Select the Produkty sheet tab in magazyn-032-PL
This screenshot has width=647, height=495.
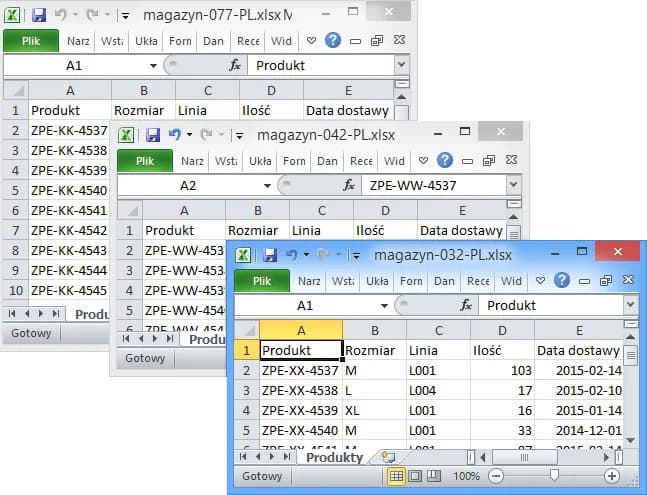(x=334, y=457)
